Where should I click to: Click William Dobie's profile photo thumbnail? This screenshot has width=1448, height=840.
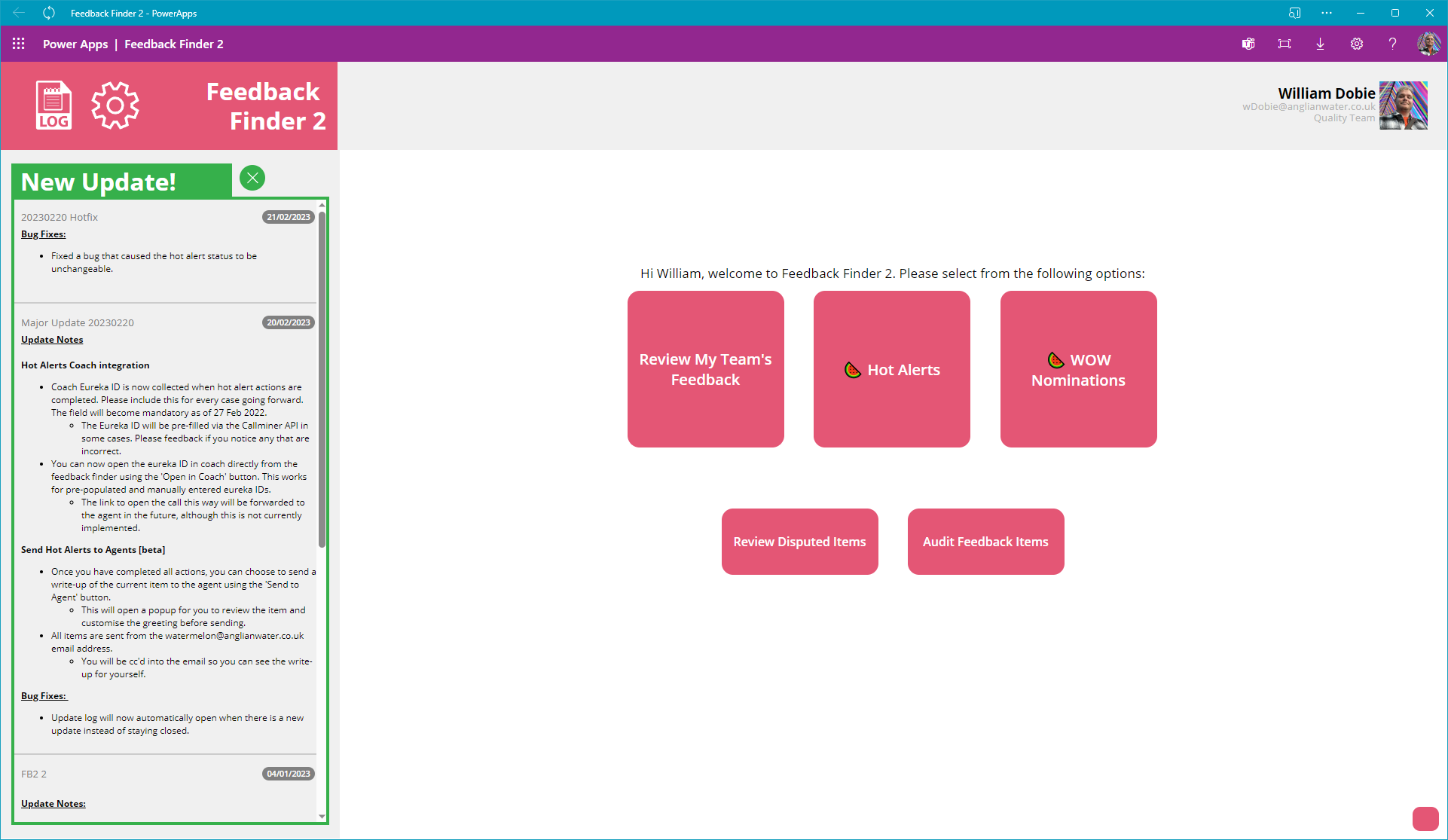[1403, 105]
